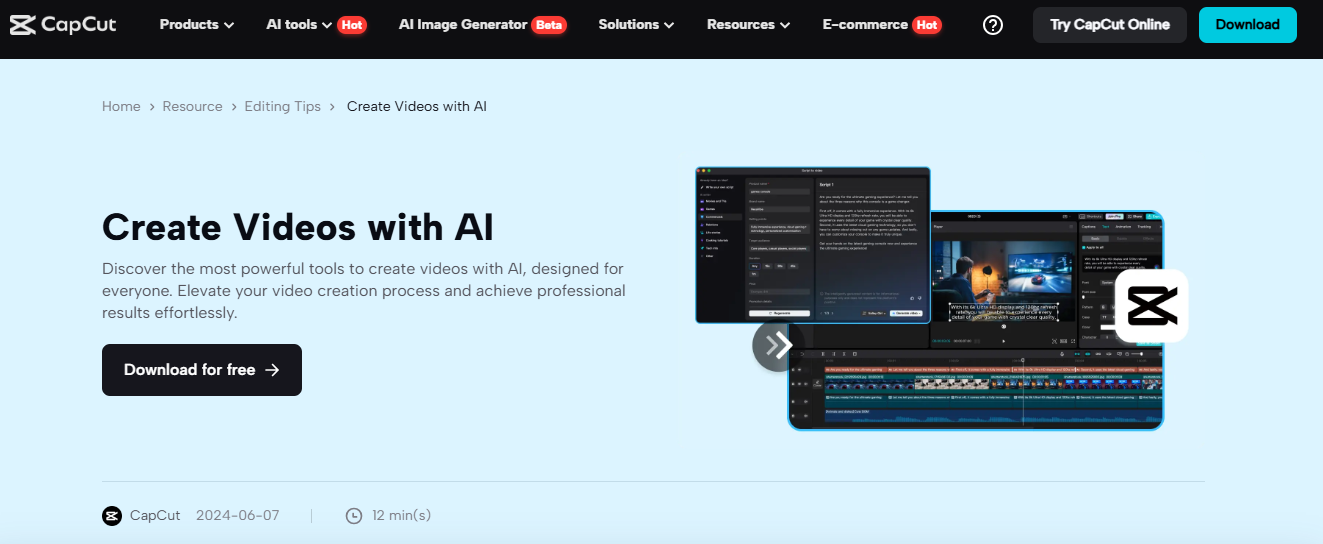This screenshot has width=1323, height=544.
Task: Click the Create Videos with AI heading
Action: [298, 227]
